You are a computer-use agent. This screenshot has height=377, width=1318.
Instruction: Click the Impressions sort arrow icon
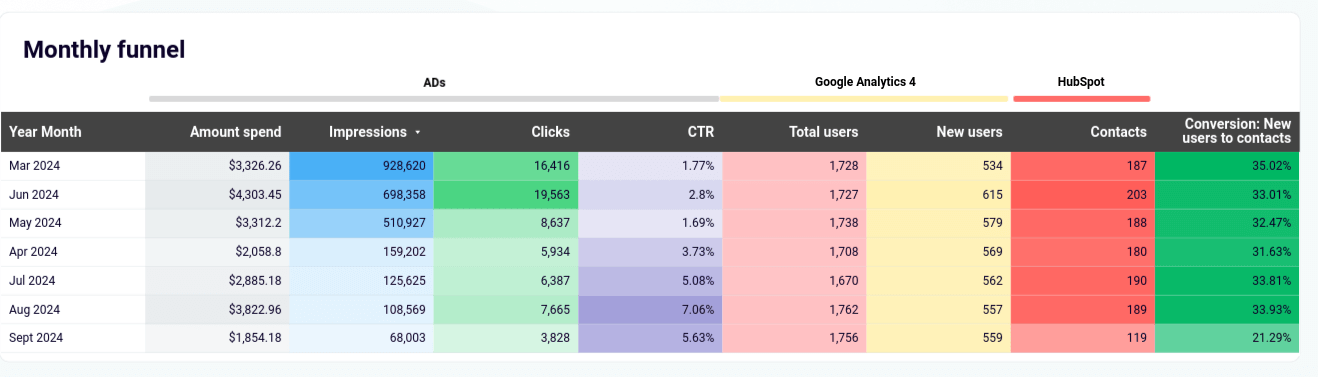pos(418,132)
